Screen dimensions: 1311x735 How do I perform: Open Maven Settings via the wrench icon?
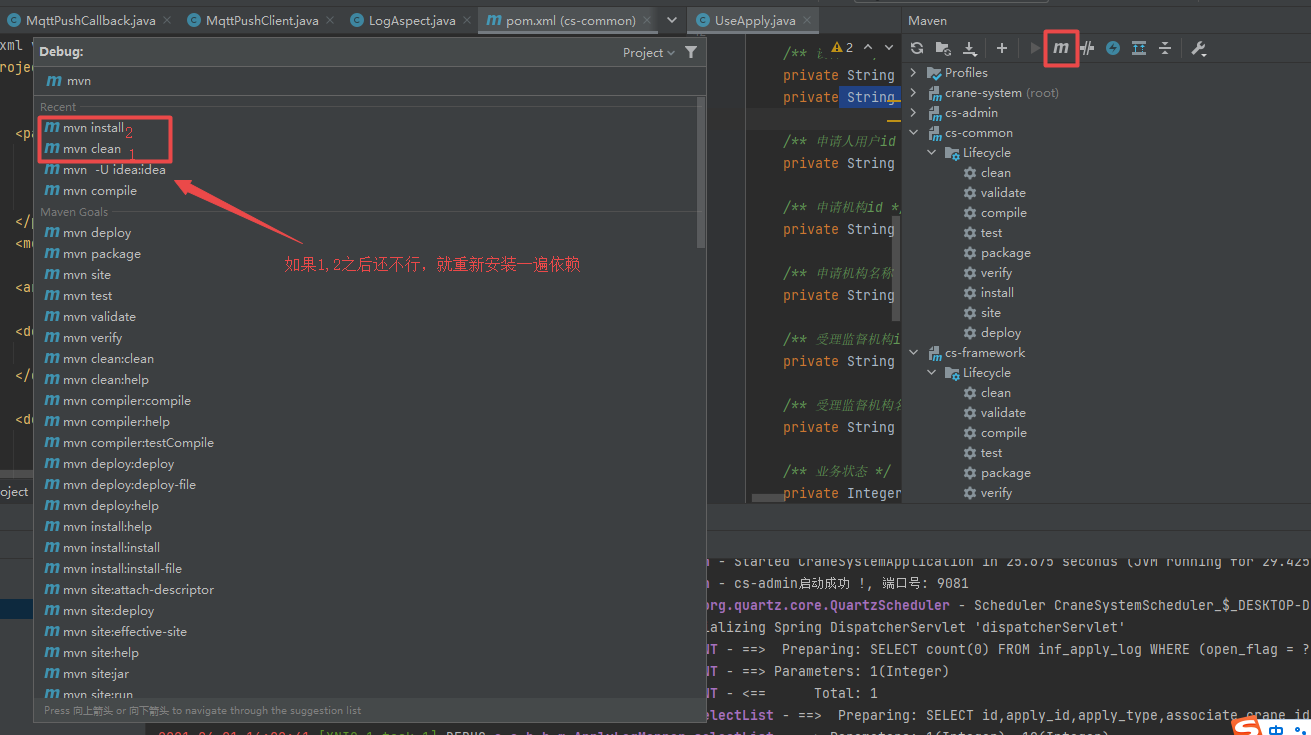(x=1196, y=47)
